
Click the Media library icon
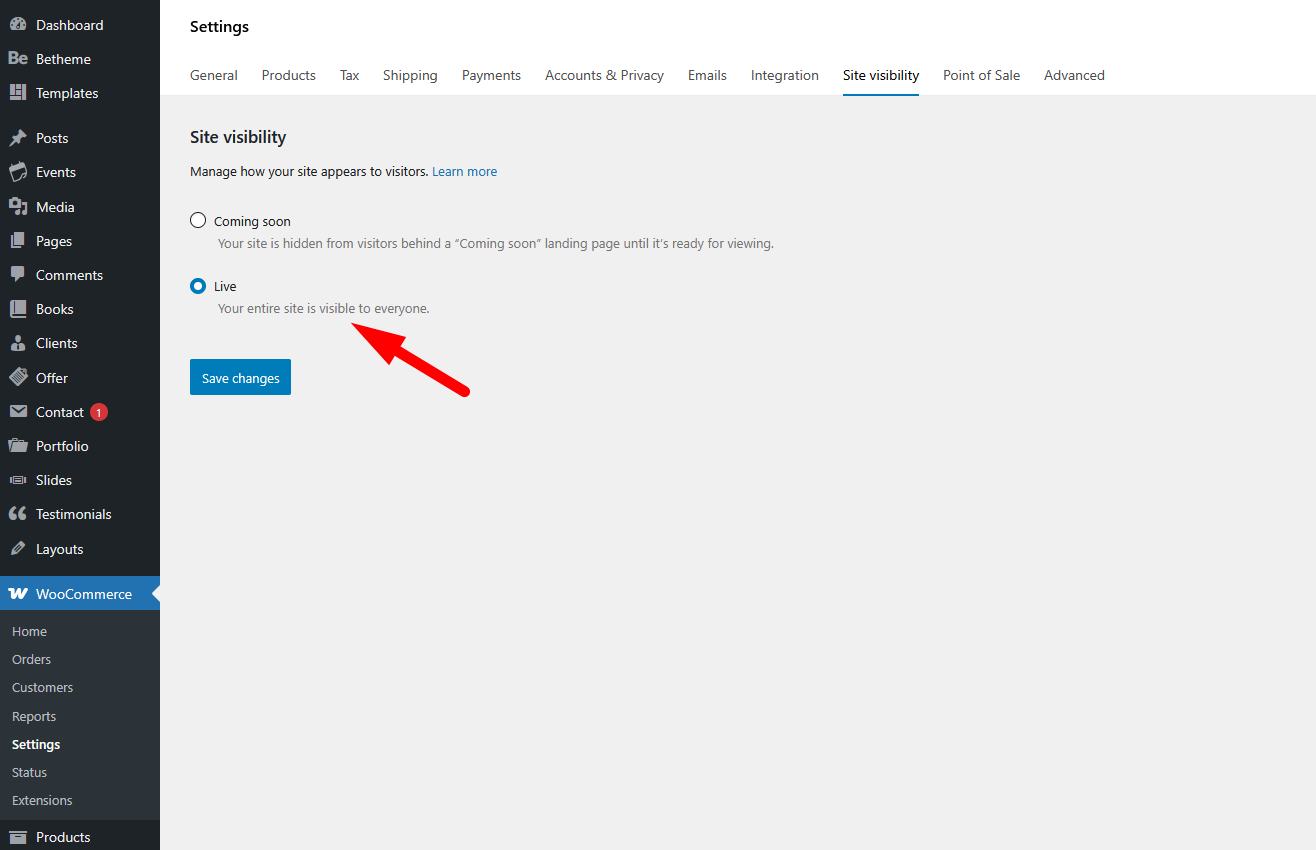[x=18, y=207]
